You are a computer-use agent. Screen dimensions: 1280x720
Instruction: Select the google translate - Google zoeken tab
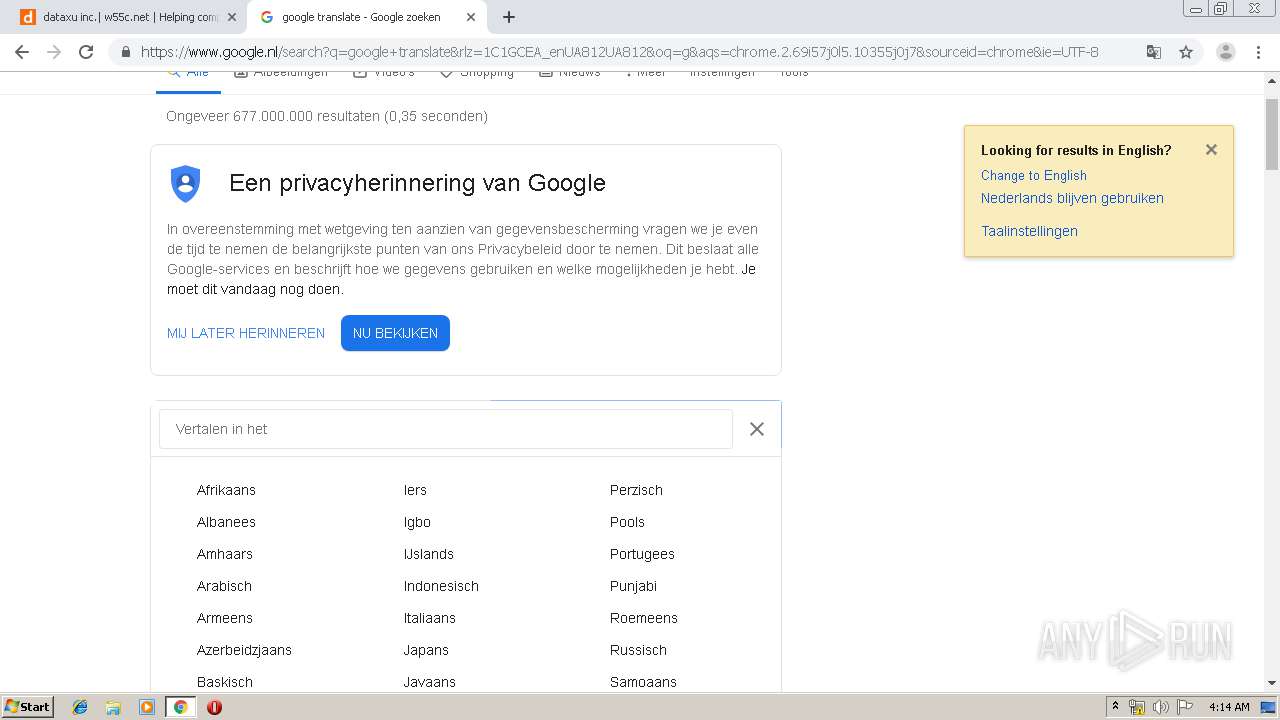[x=367, y=17]
